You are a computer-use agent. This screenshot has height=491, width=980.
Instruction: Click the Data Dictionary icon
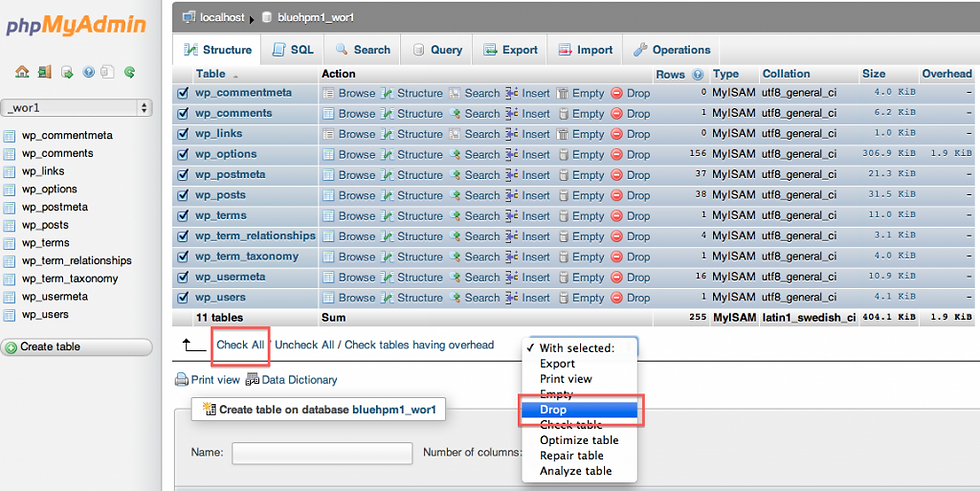coord(252,379)
